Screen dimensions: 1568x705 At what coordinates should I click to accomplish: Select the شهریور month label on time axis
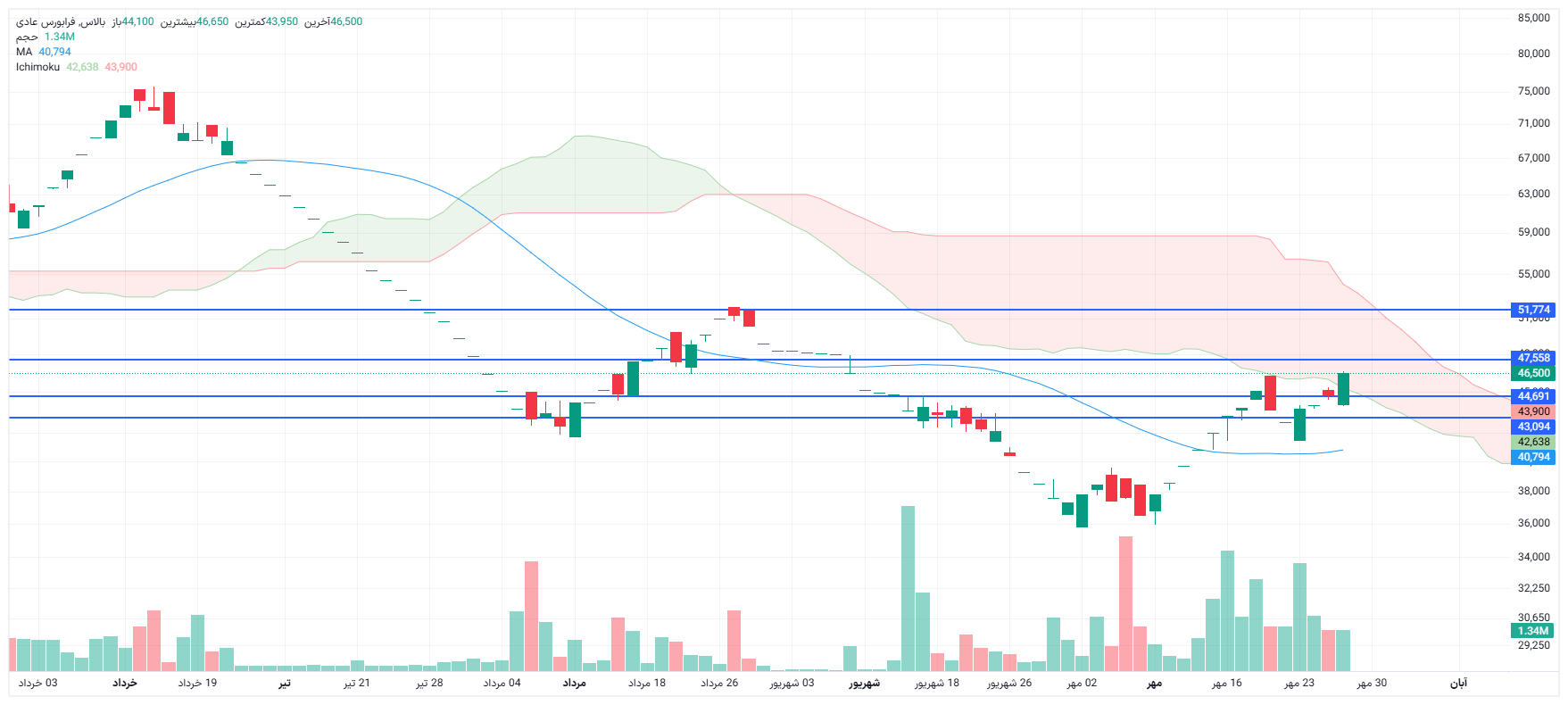click(x=864, y=684)
